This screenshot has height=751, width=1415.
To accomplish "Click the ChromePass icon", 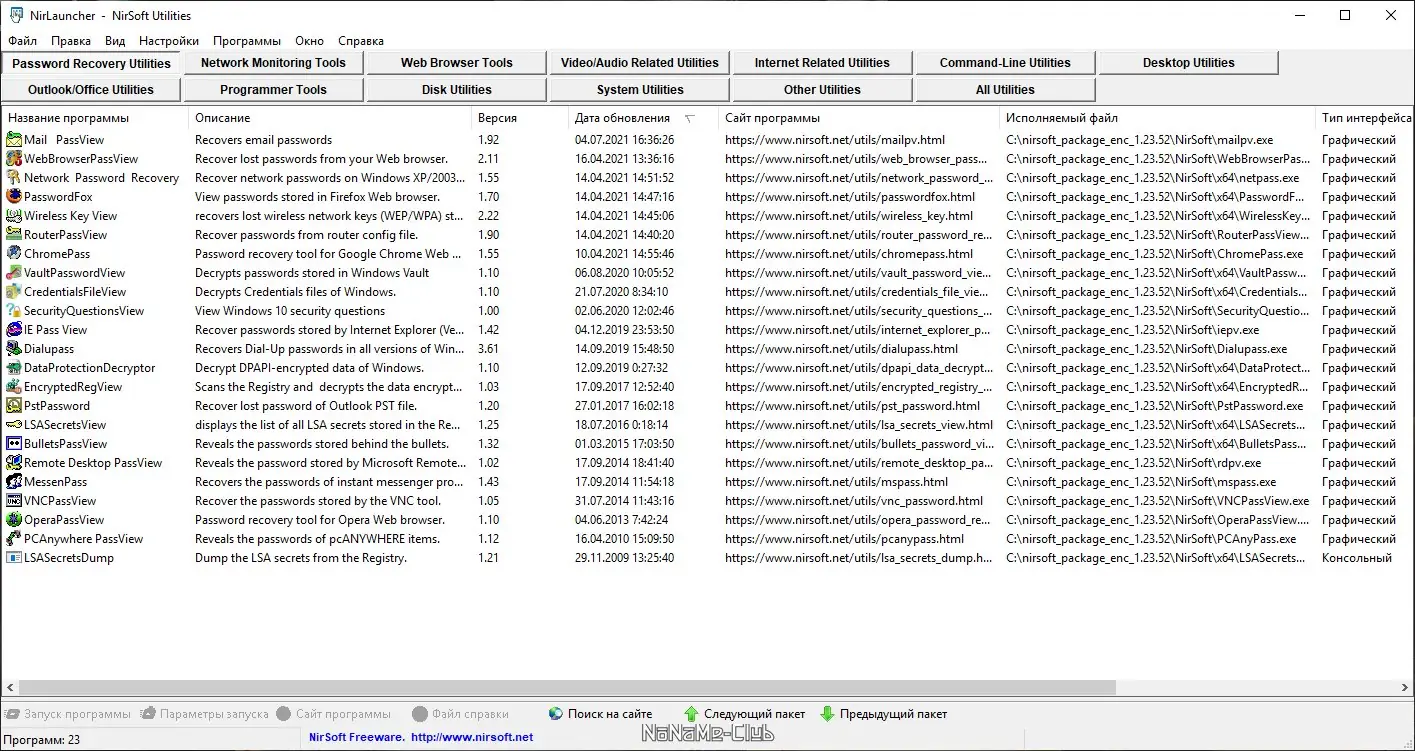I will [x=14, y=254].
